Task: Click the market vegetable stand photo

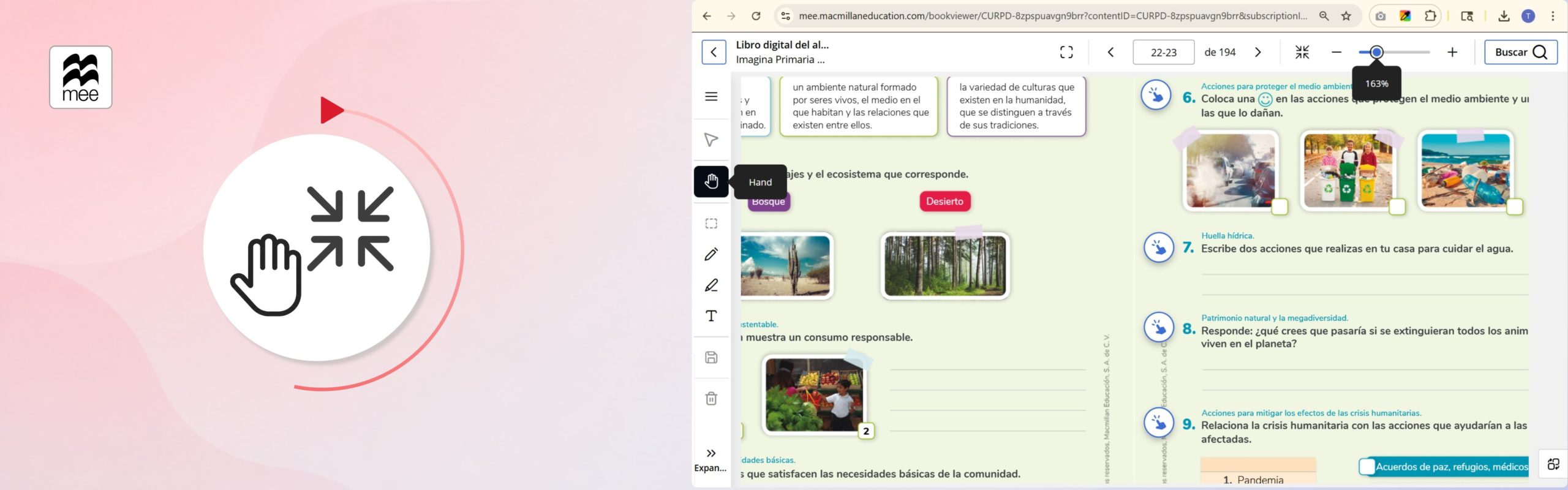Action: pos(815,395)
